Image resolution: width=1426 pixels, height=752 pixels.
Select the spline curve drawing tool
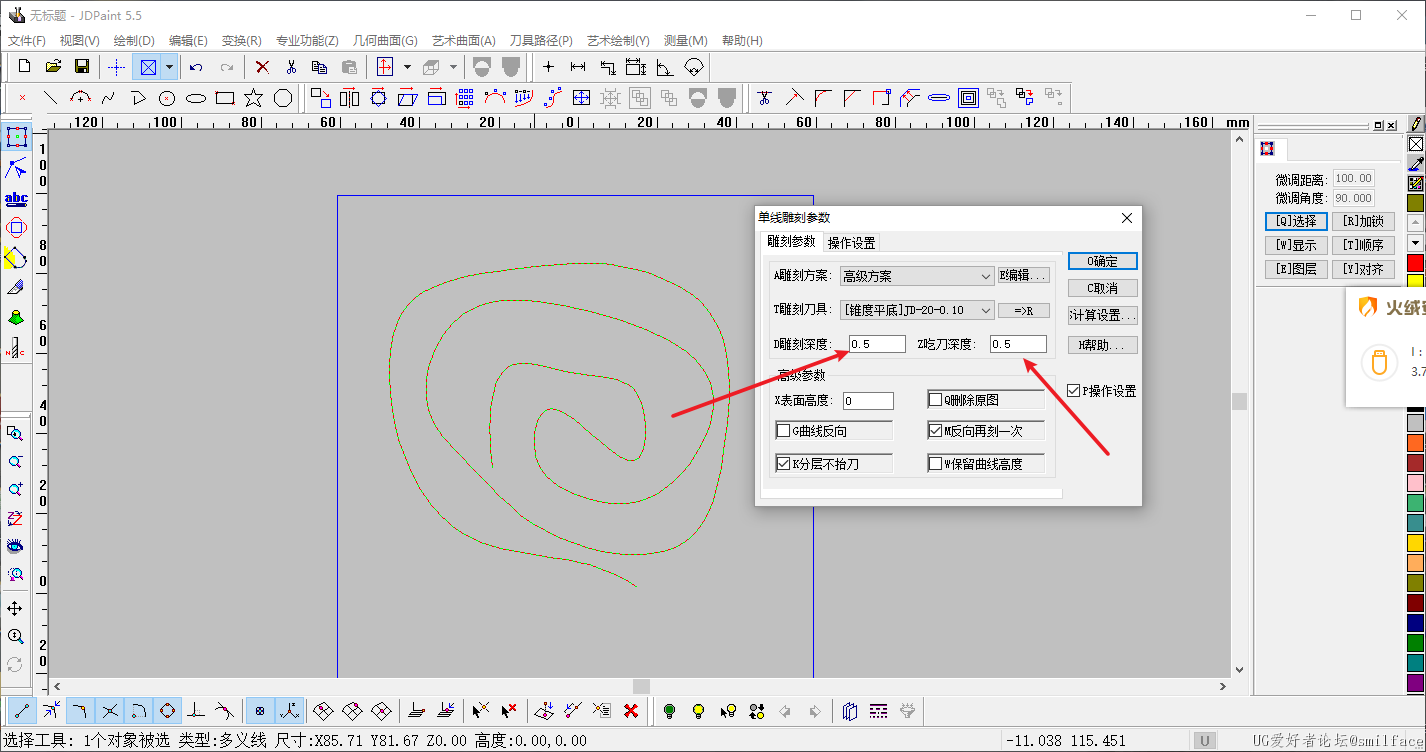coord(109,97)
